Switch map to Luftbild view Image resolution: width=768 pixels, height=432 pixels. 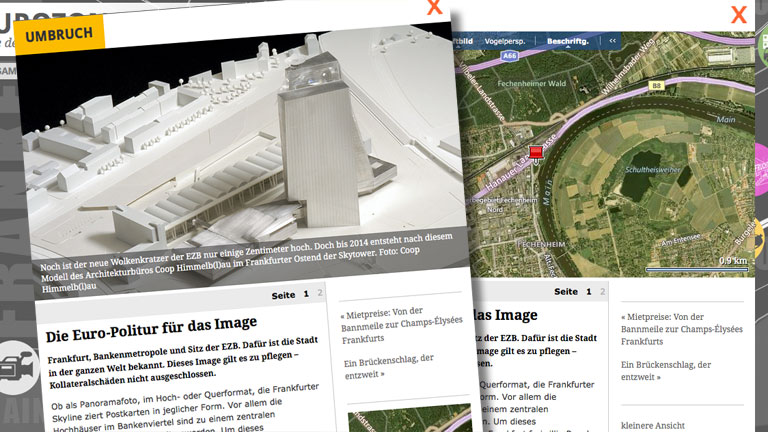tap(464, 41)
